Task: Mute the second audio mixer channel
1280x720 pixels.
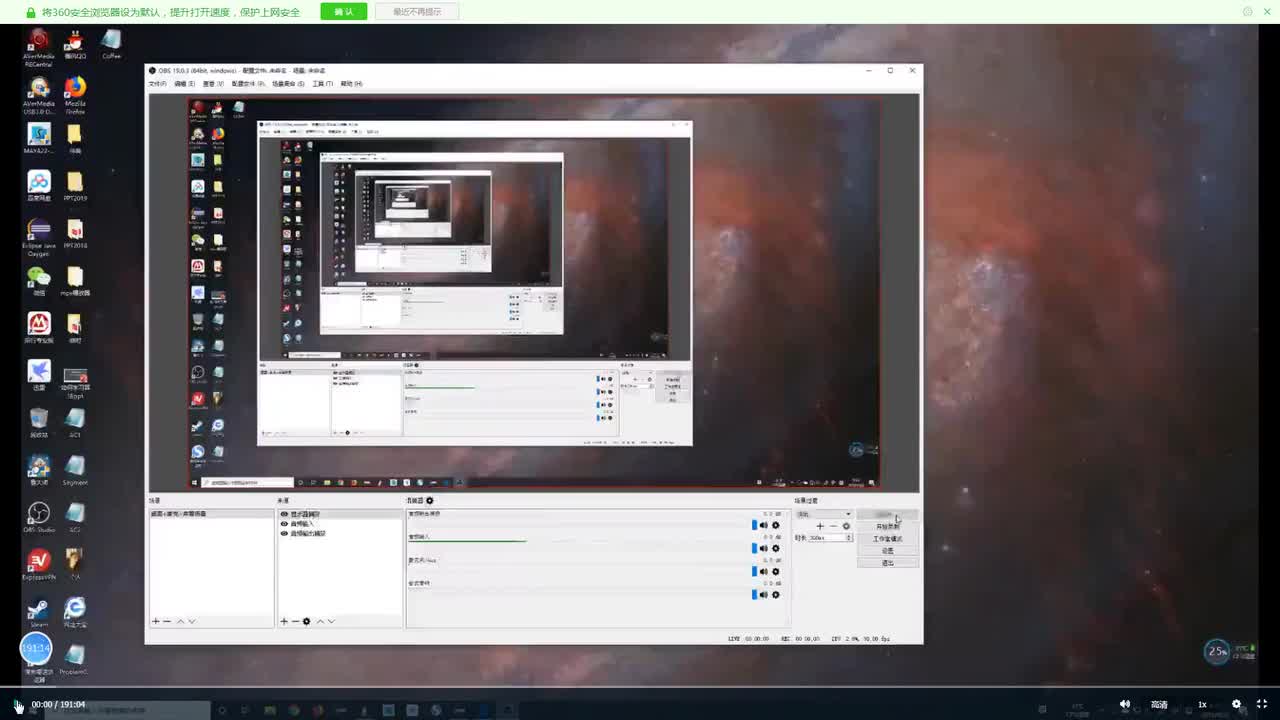Action: click(763, 548)
